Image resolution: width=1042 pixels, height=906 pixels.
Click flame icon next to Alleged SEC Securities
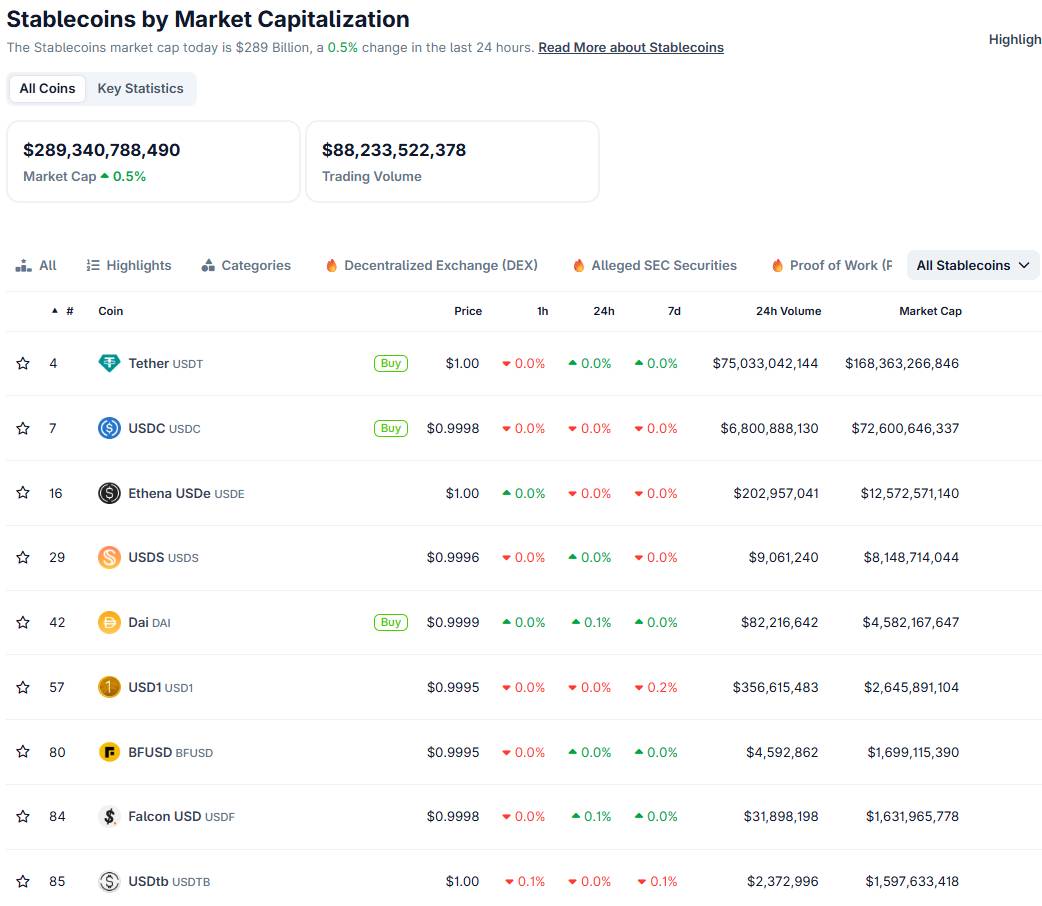[579, 265]
